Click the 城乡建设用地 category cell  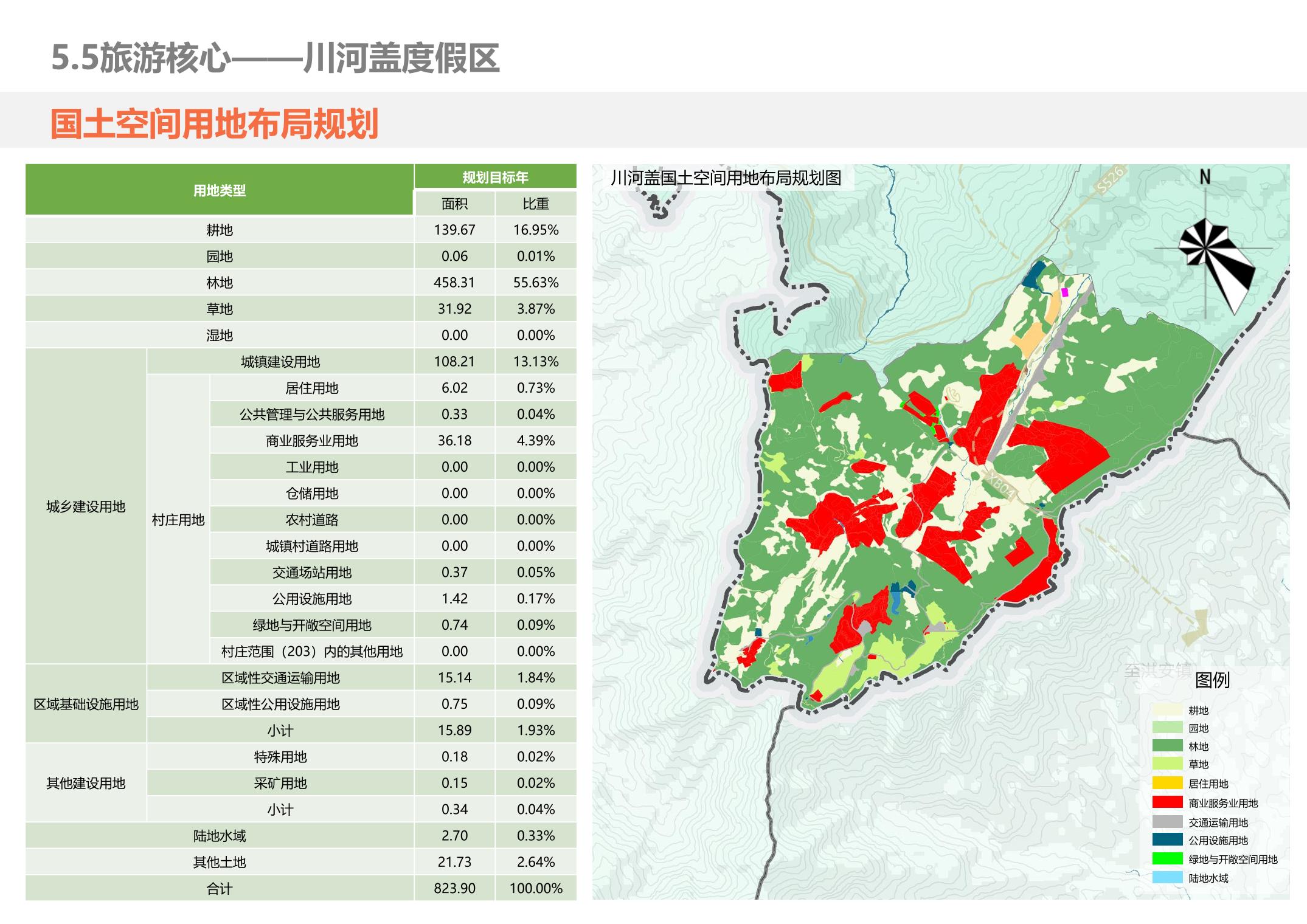86,506
